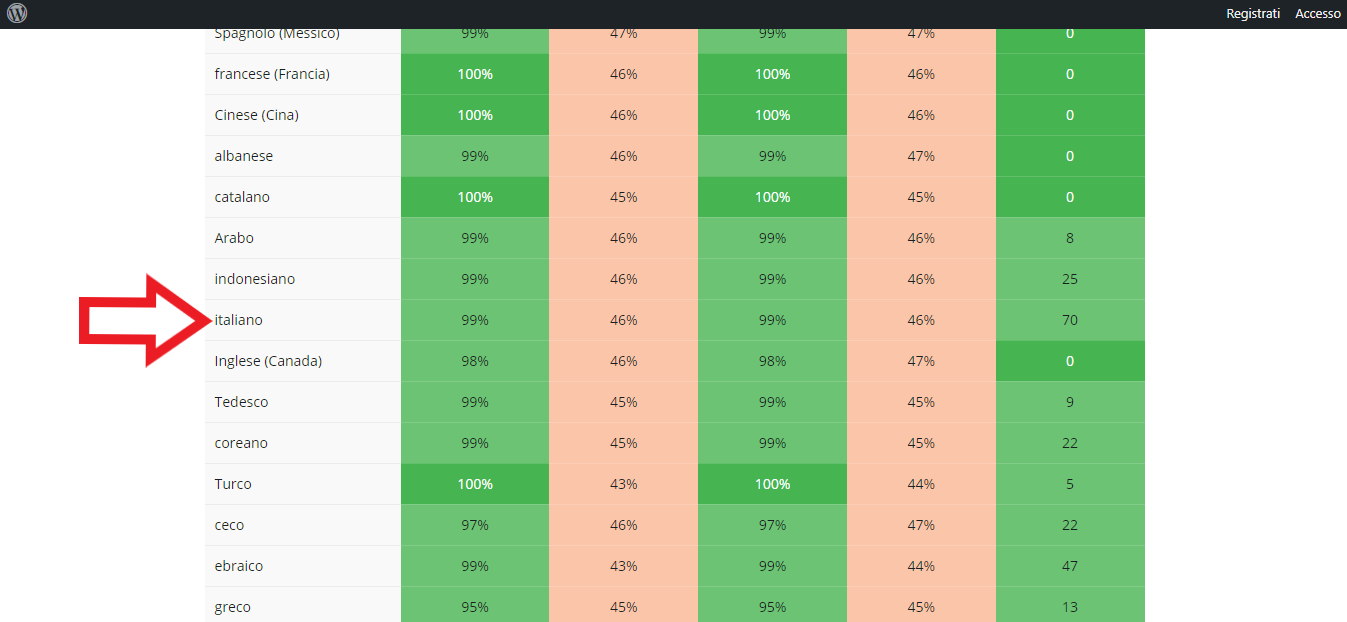Image resolution: width=1347 pixels, height=622 pixels.
Task: Open francese (Francia) language link
Action: pyautogui.click(x=272, y=74)
